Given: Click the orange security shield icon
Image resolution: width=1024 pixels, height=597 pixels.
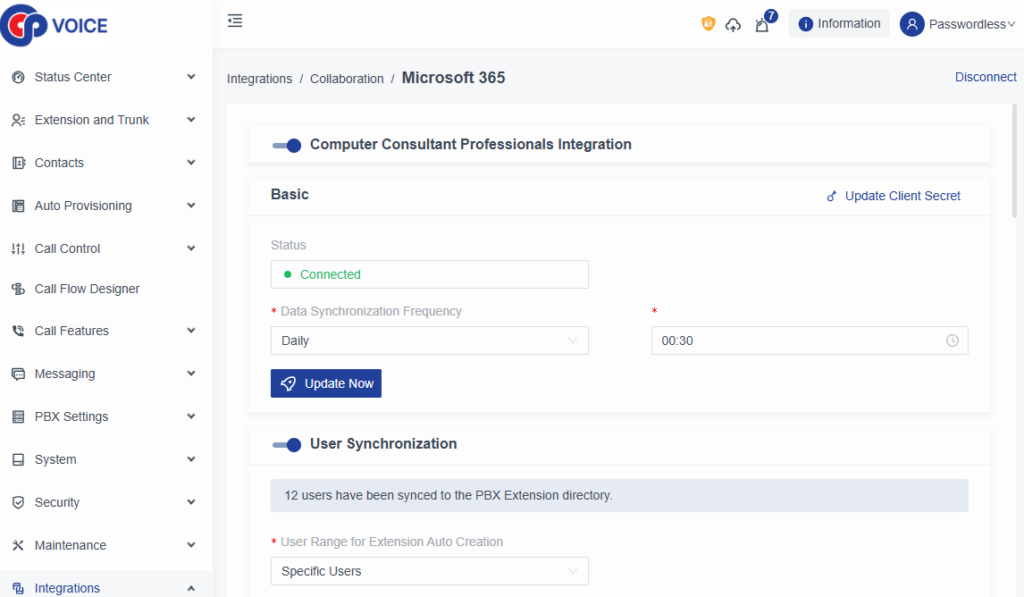Looking at the screenshot, I should point(708,24).
